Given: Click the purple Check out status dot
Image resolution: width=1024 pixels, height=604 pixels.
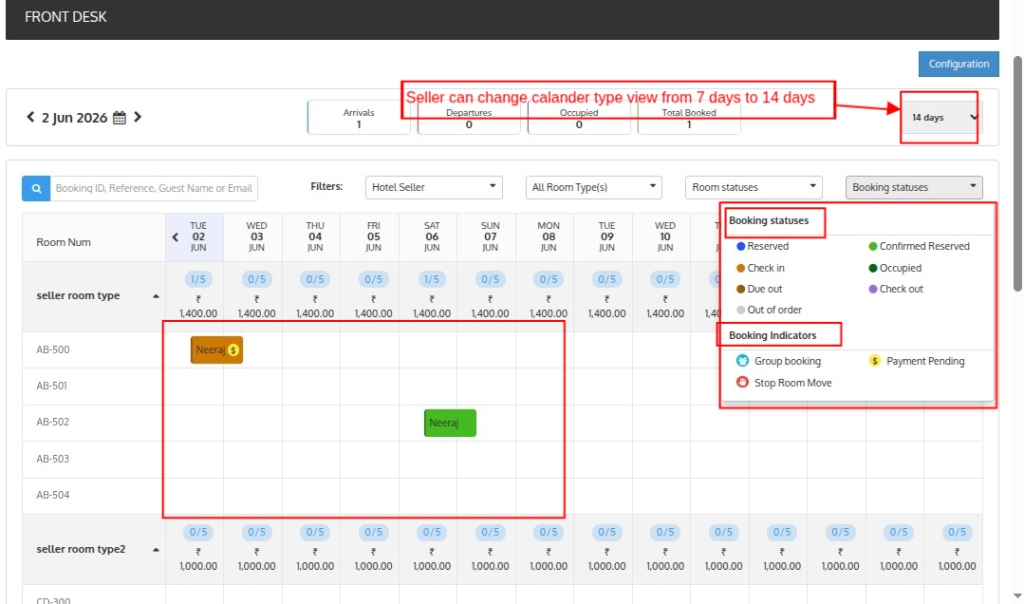Looking at the screenshot, I should [872, 289].
